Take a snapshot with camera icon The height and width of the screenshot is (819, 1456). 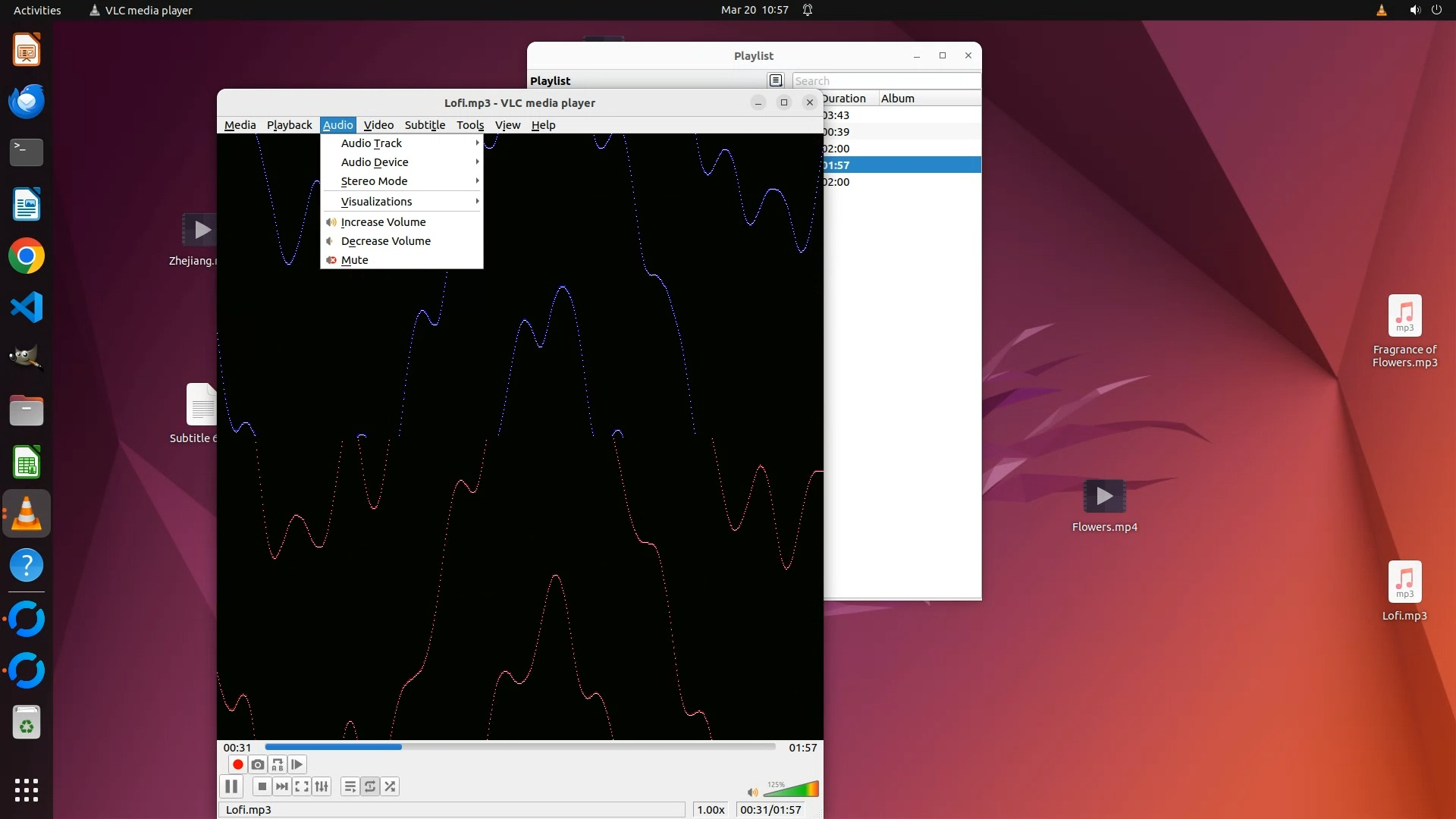258,764
